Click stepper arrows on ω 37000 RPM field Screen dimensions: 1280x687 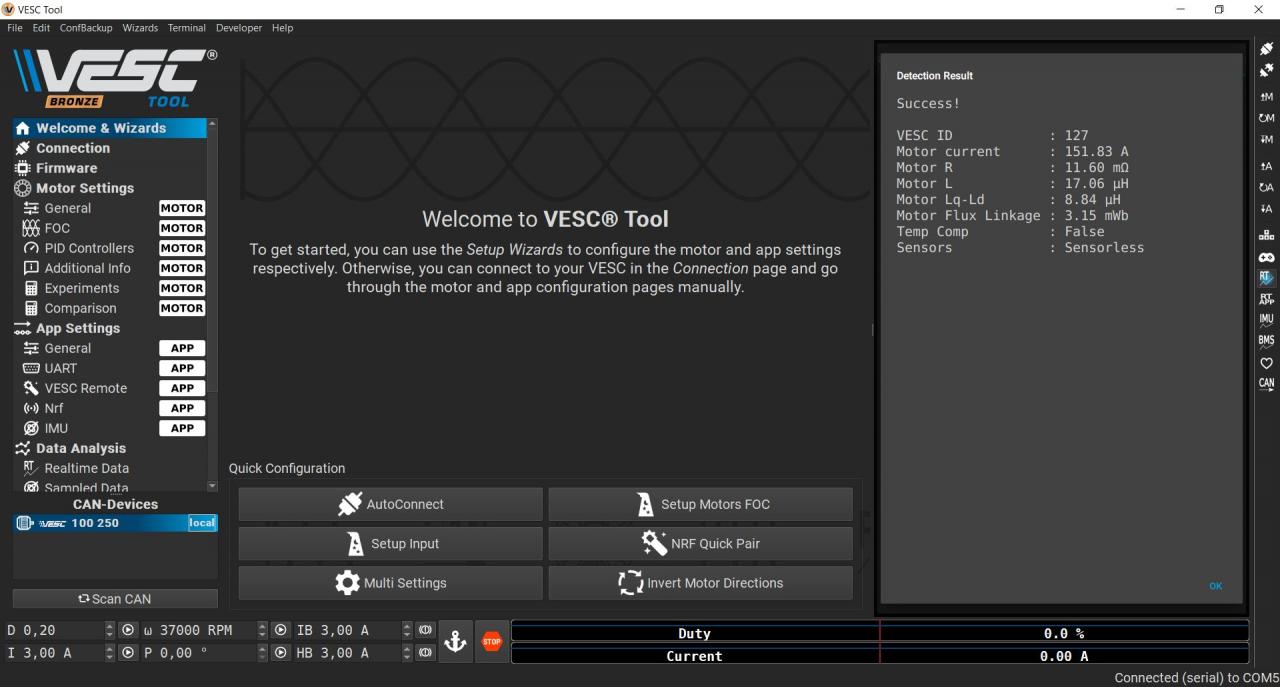[265, 631]
